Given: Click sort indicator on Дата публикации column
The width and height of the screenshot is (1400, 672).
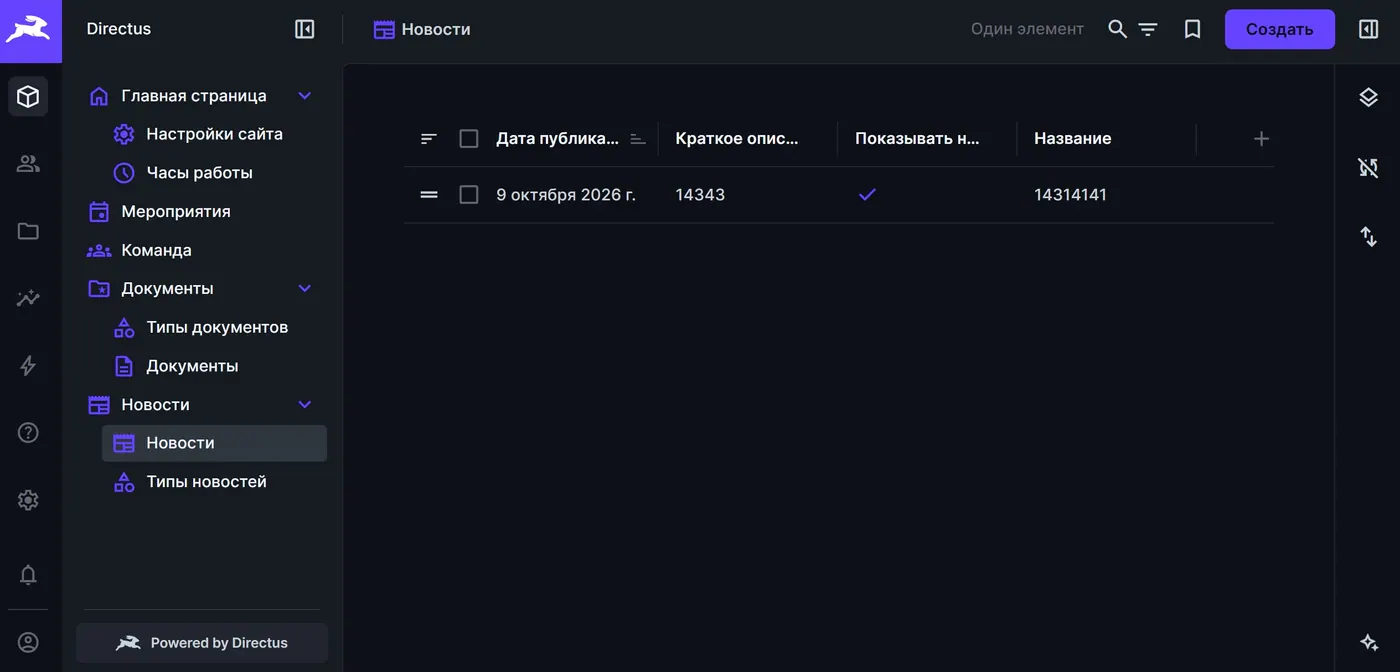Looking at the screenshot, I should coord(638,139).
